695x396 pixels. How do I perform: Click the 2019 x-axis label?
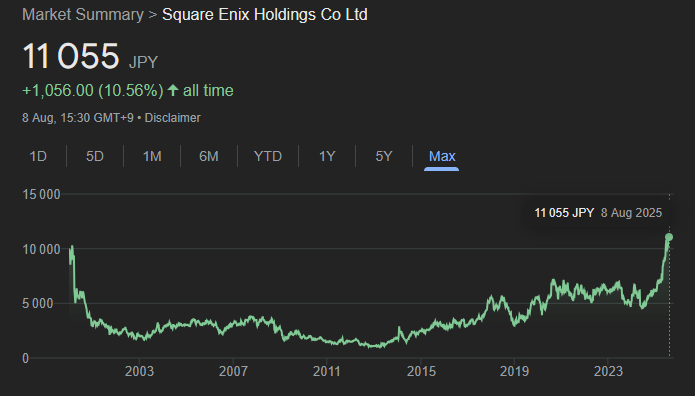(x=514, y=371)
